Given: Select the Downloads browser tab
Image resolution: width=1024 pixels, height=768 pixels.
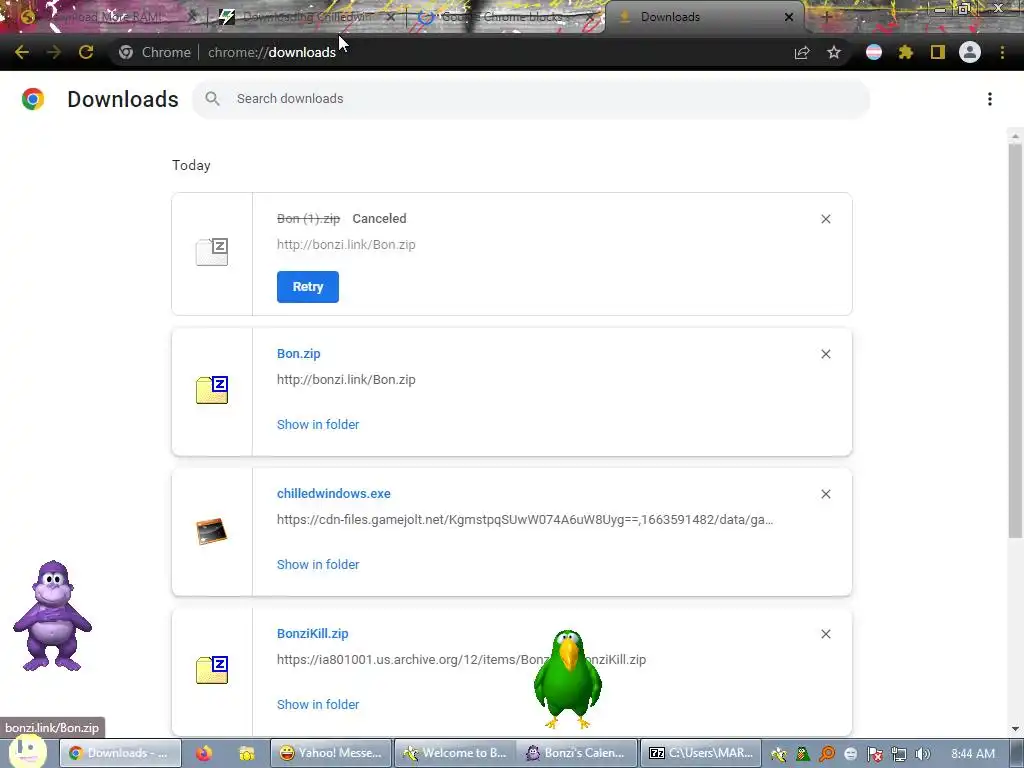Looking at the screenshot, I should pyautogui.click(x=702, y=17).
